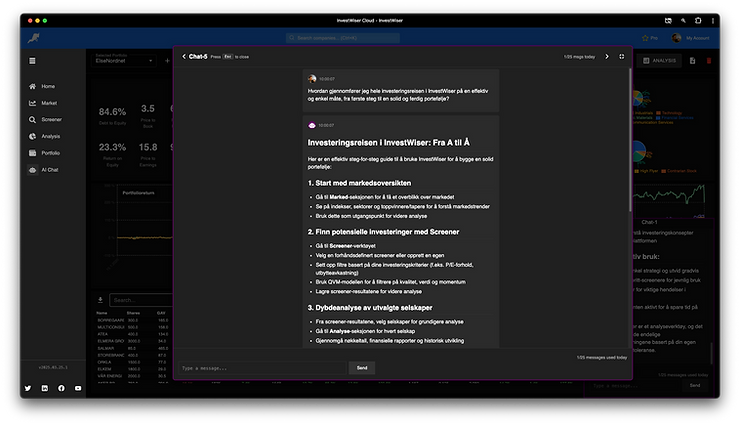The image size is (740, 425).
Task: Select the BORREGAARD row in holdings
Action: click(x=134, y=320)
